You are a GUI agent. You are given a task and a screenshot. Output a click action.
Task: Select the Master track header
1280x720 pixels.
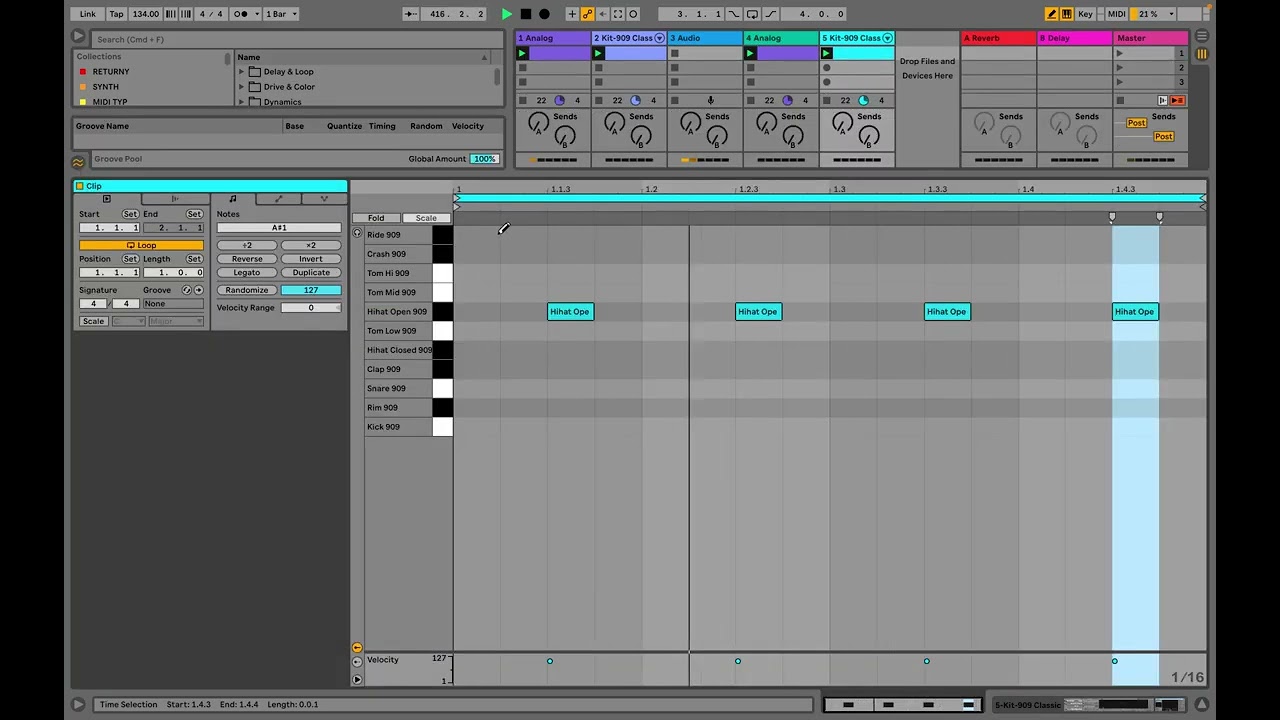[1151, 38]
